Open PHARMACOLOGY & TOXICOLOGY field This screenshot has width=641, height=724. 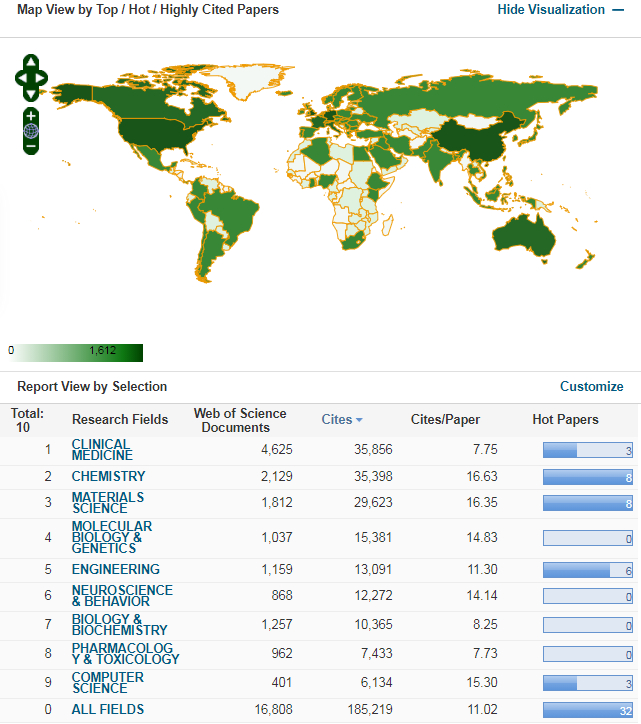click(126, 653)
